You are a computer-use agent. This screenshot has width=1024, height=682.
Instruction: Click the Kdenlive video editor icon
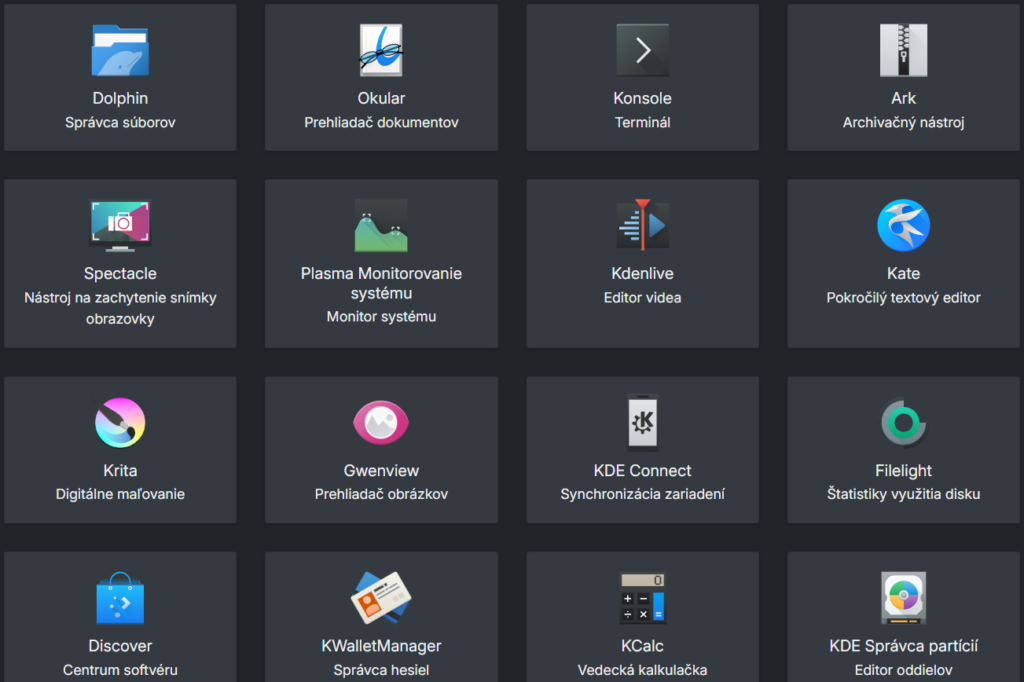pos(643,225)
